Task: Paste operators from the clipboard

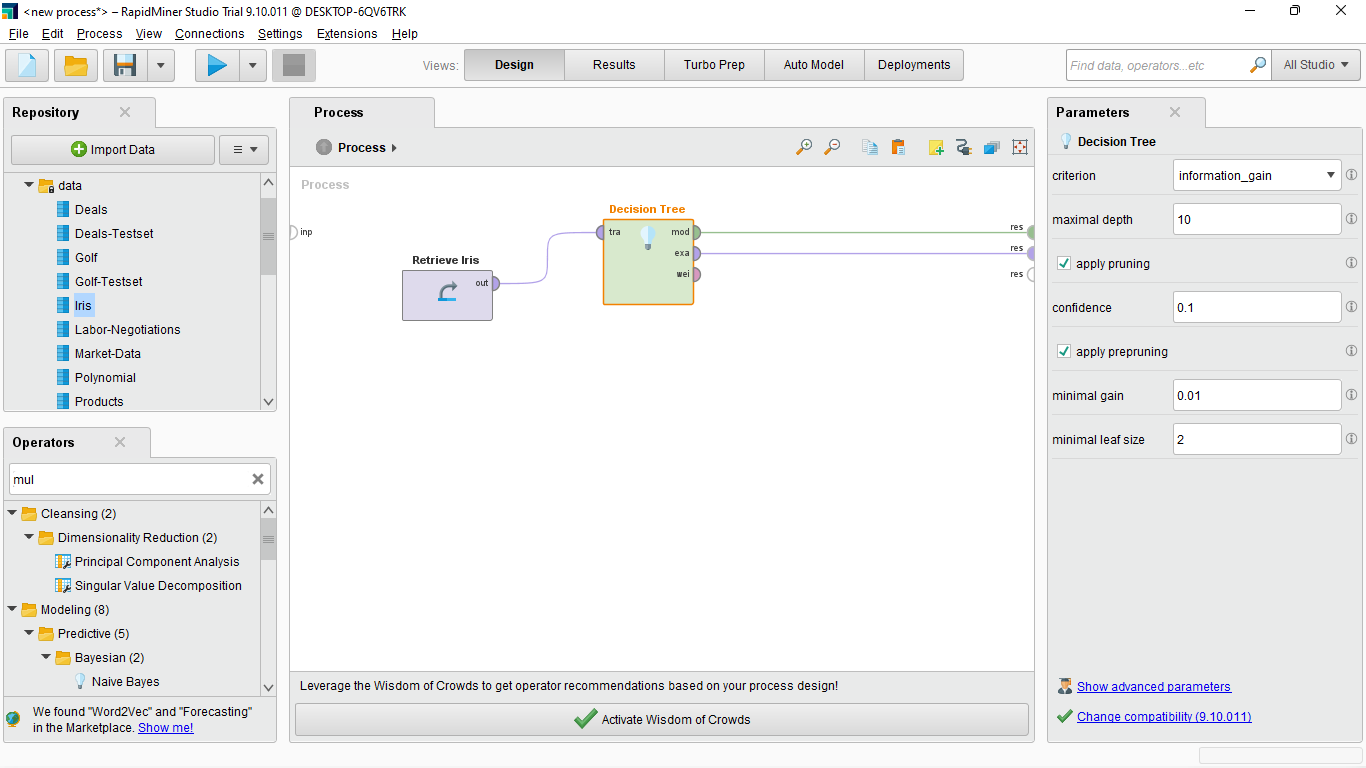Action: click(898, 147)
